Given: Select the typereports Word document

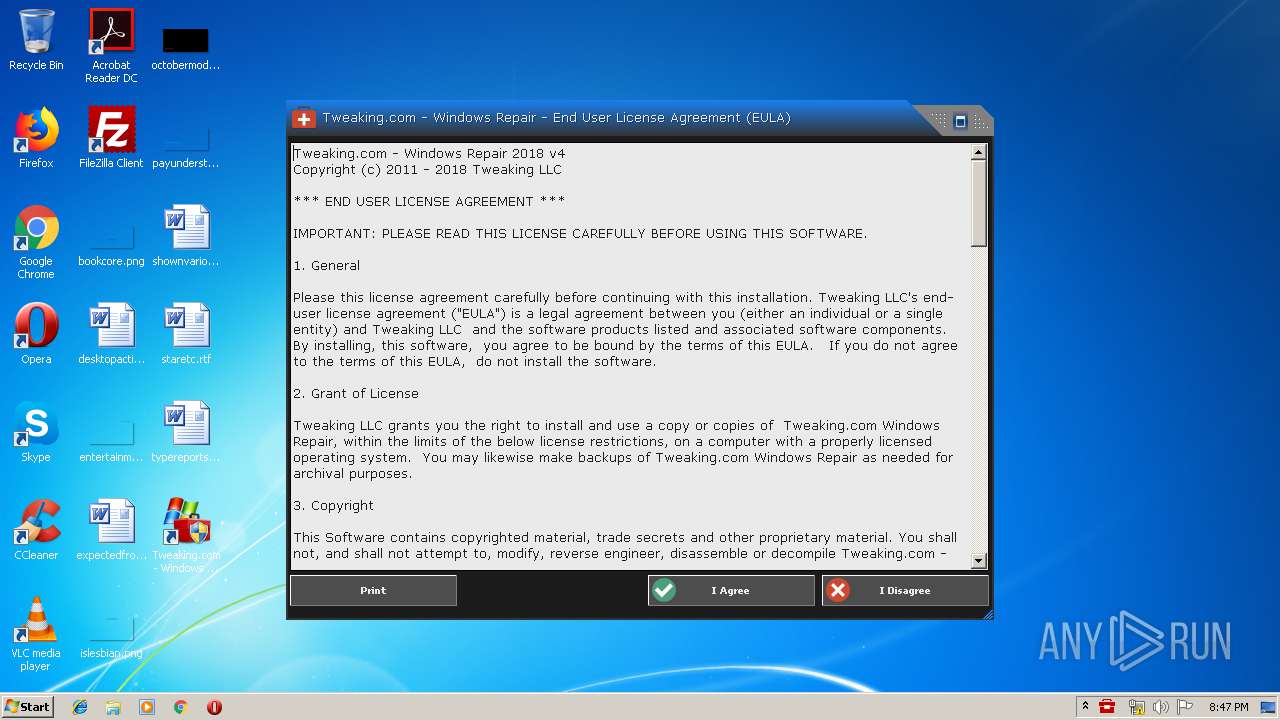Looking at the screenshot, I should (186, 432).
